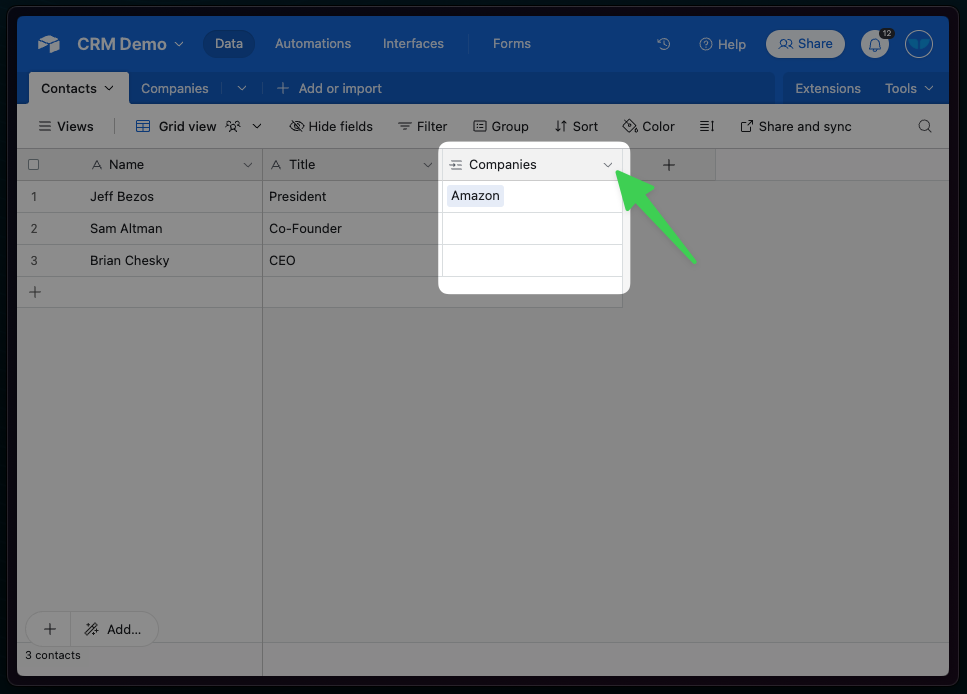This screenshot has width=967, height=694.
Task: Open the Tools dropdown
Action: point(909,88)
